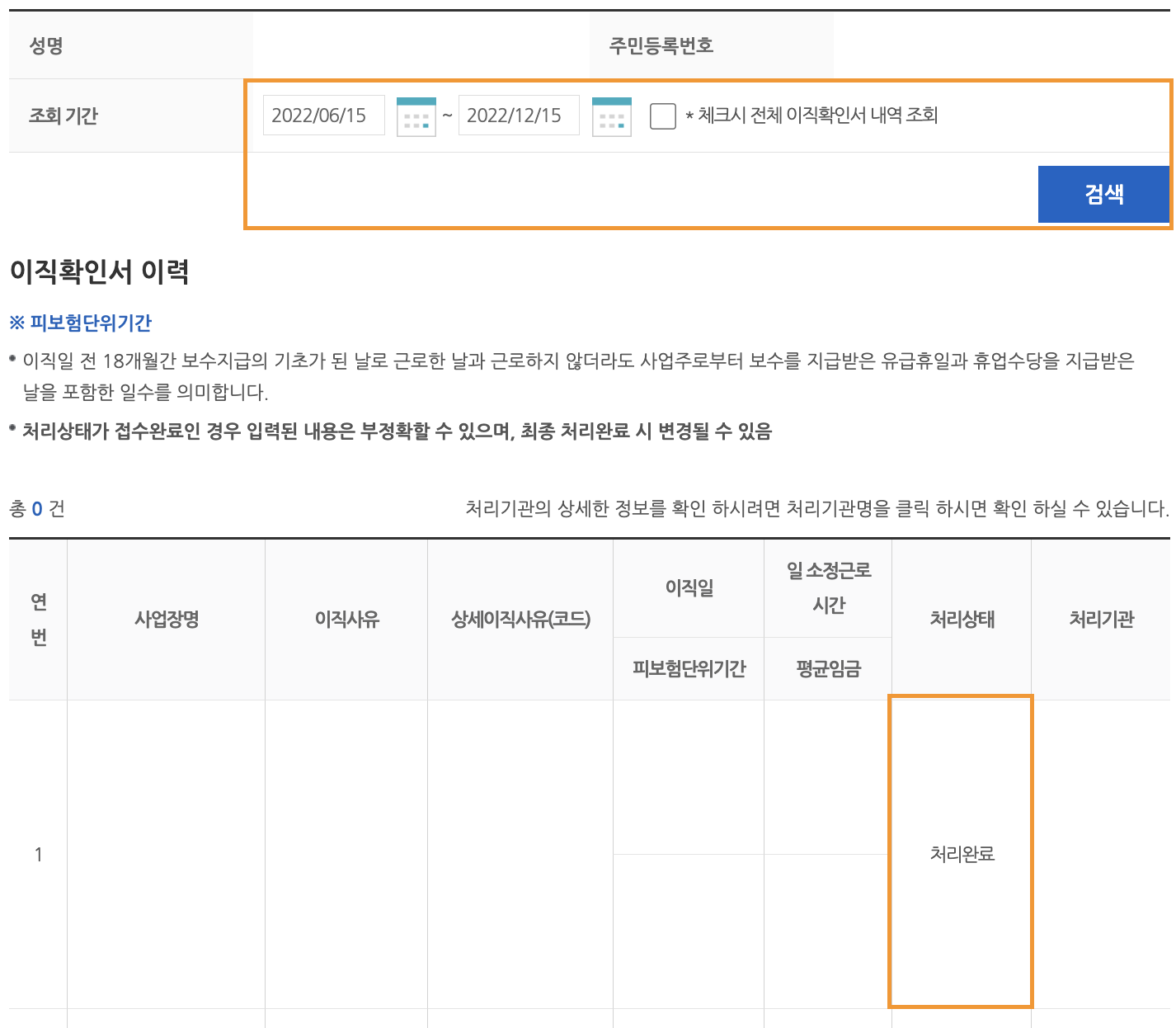Screen dimensions: 1176x1028
Task: Enable 전체 이직확인서 내역 조회 checkbox
Action: (662, 116)
